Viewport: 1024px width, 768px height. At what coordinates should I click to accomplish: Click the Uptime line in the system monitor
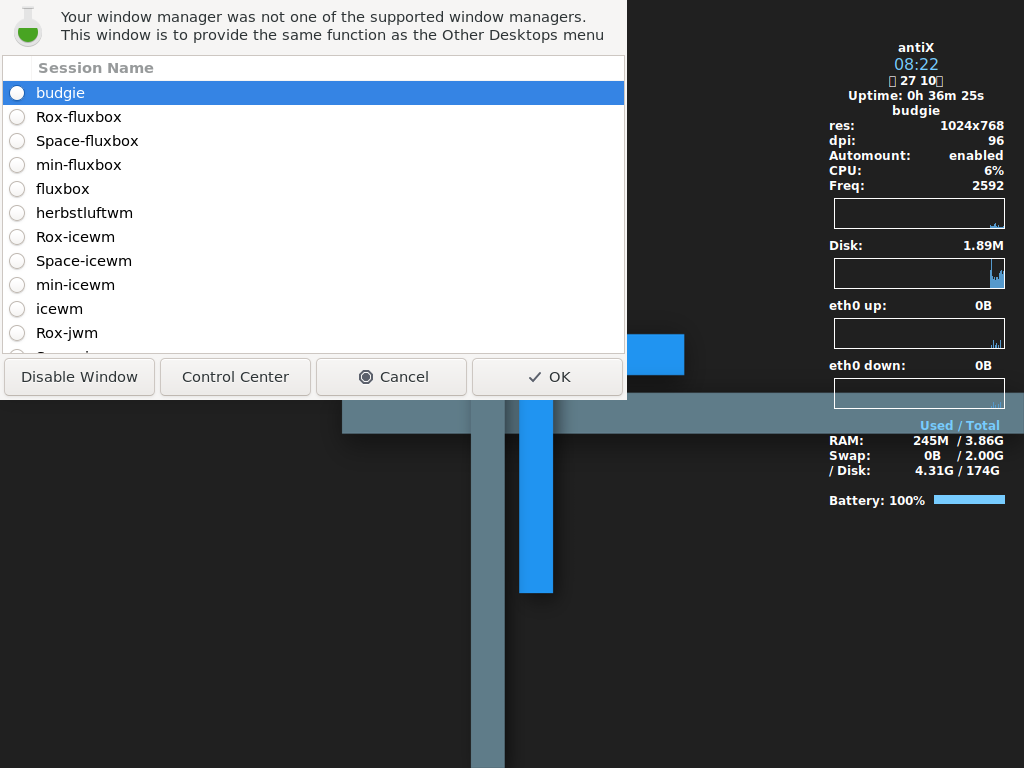coord(916,95)
